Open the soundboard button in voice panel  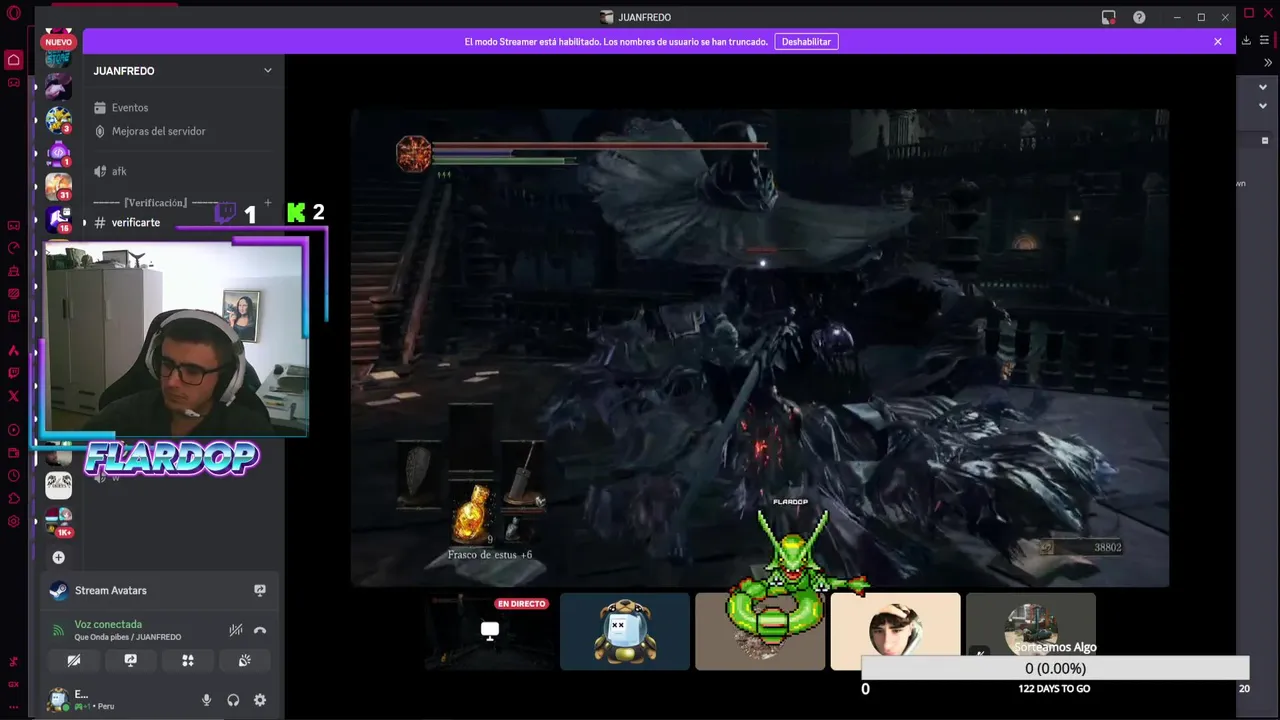click(244, 660)
